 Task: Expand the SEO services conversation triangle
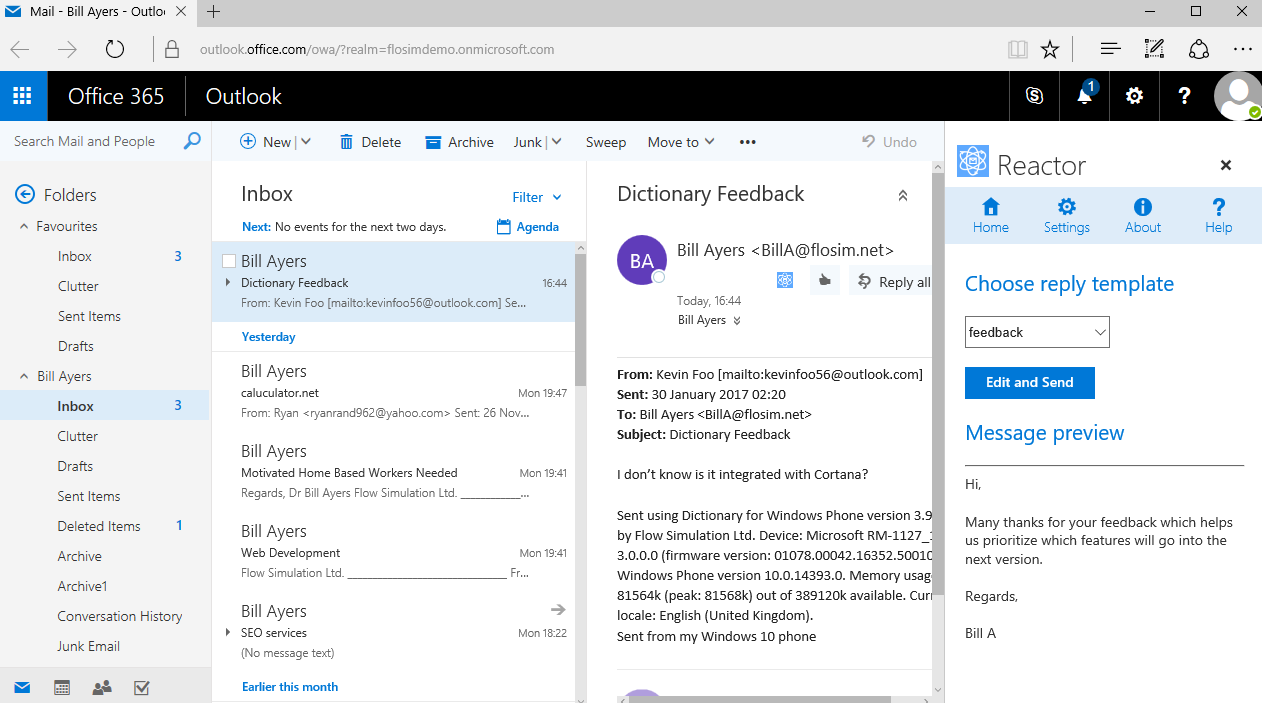(228, 633)
